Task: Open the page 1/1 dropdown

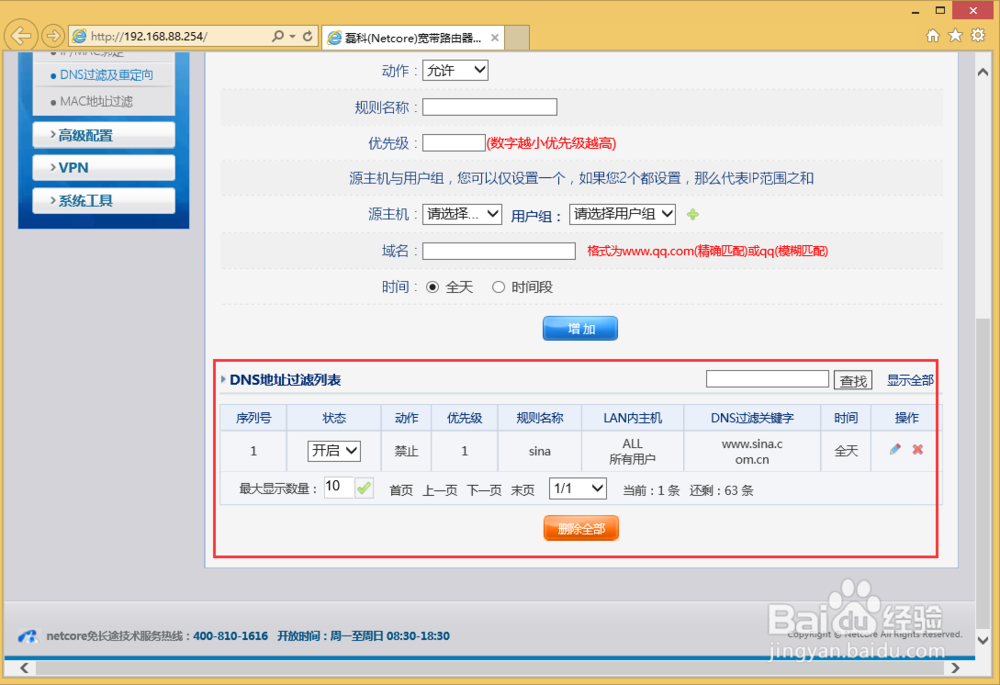Action: click(577, 486)
